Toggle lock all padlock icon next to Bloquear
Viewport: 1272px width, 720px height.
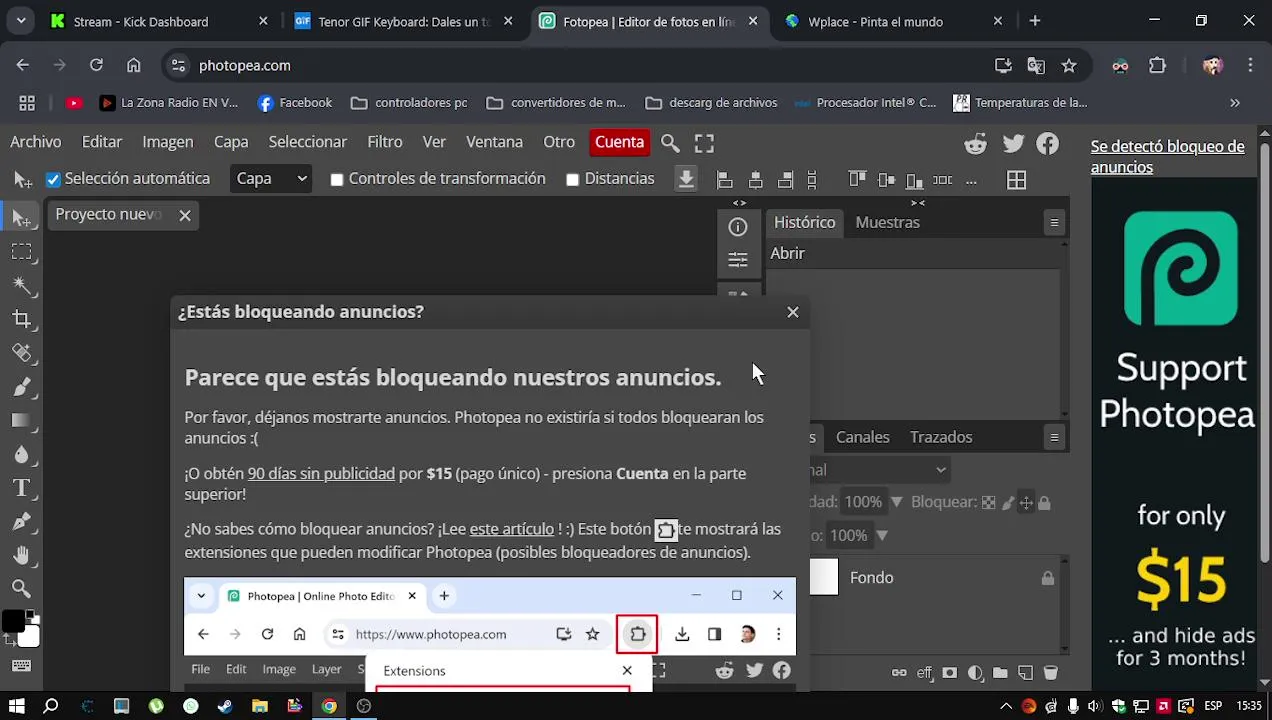tap(1045, 503)
